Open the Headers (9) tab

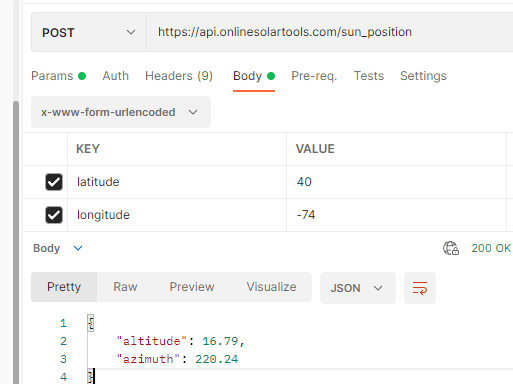(x=179, y=76)
